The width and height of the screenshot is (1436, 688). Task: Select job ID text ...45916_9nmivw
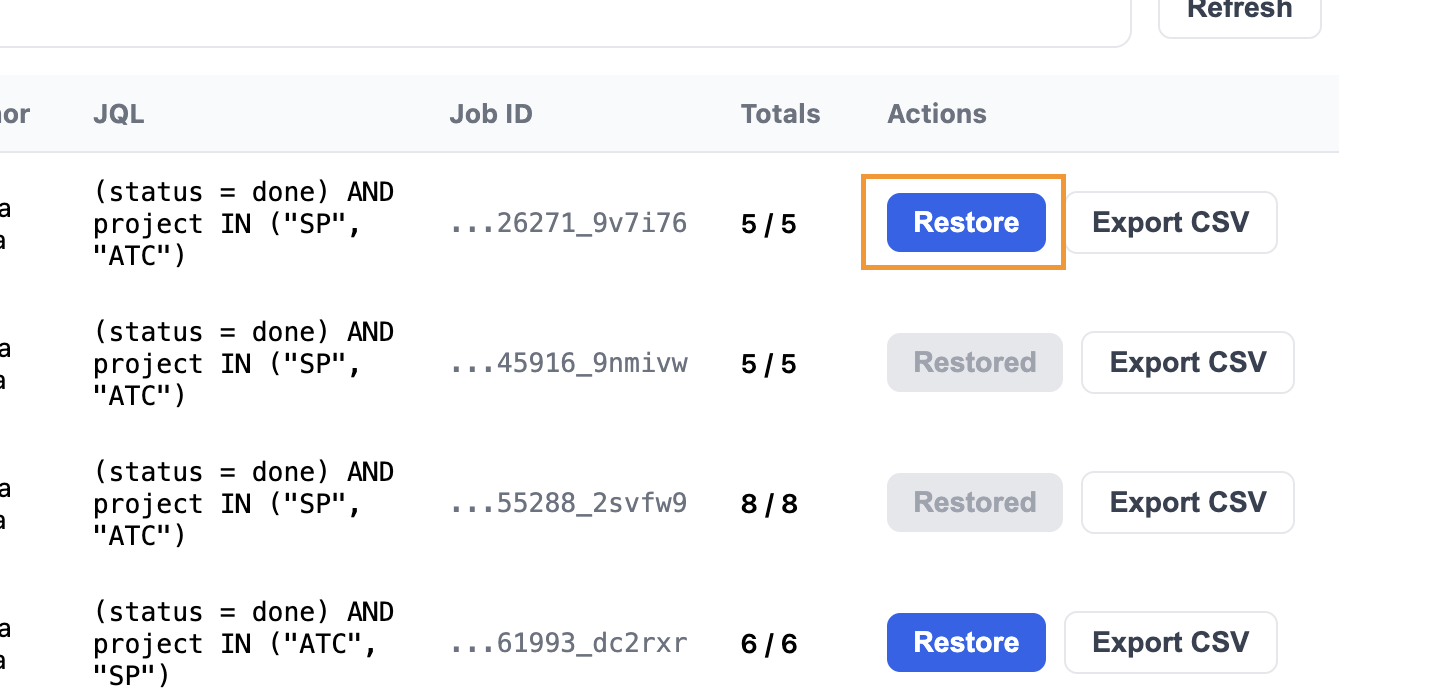[x=568, y=363]
